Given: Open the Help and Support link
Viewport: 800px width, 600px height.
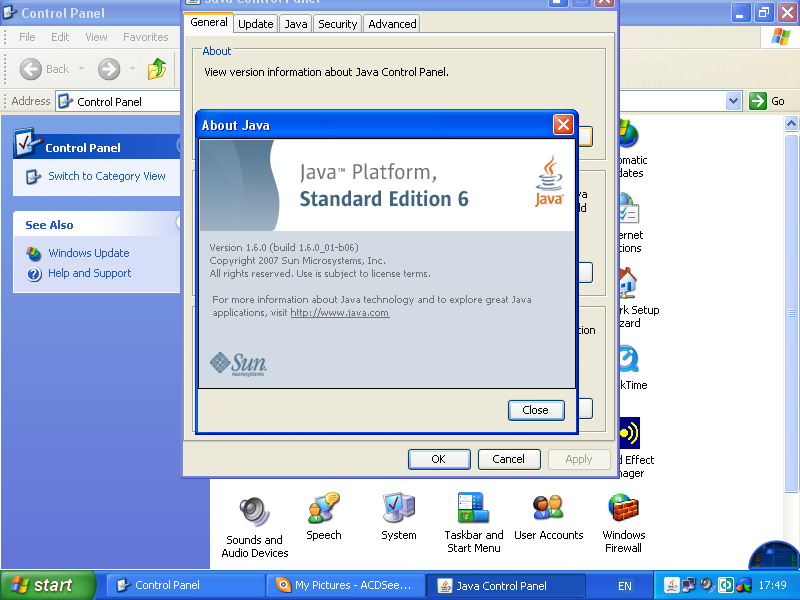Looking at the screenshot, I should coord(89,273).
